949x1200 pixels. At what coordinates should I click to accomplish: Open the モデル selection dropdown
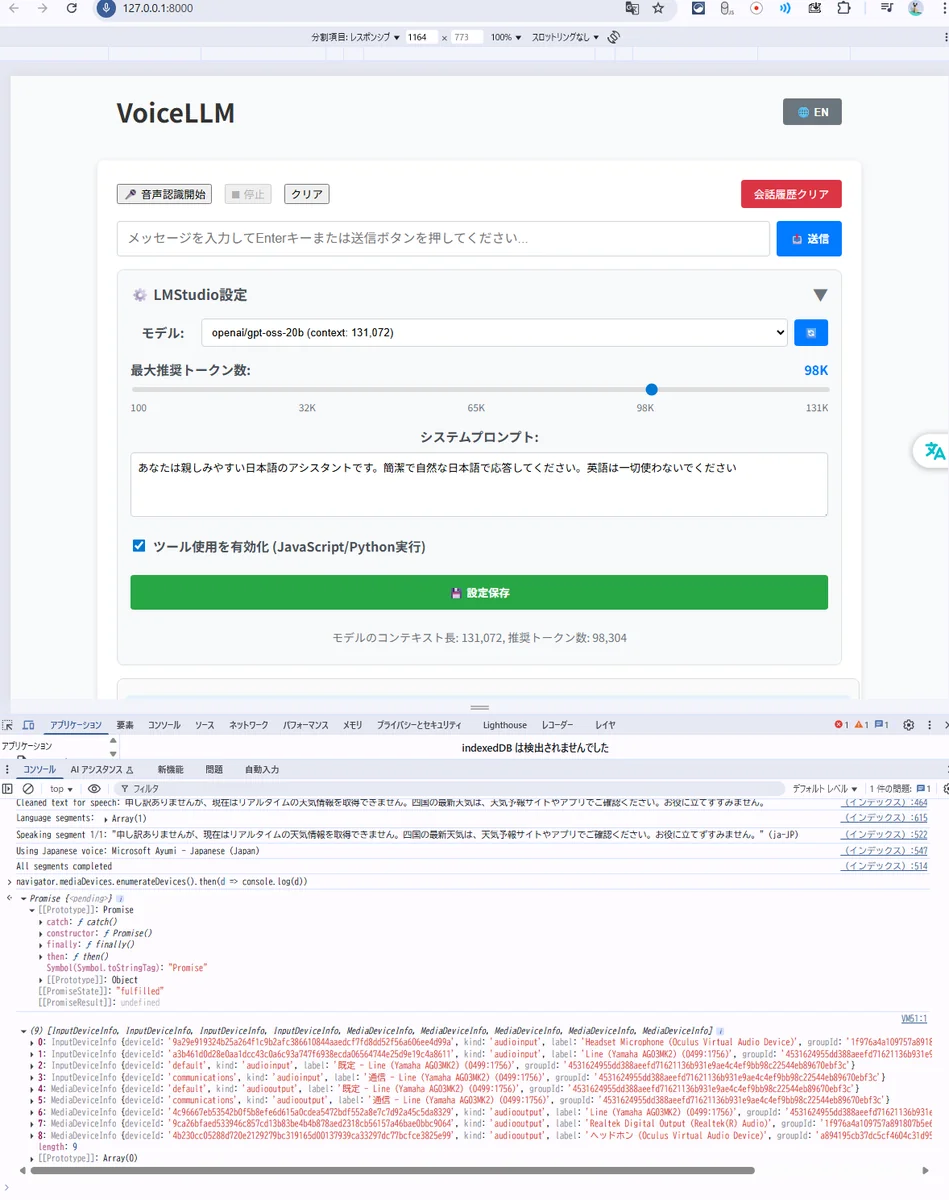pos(494,333)
